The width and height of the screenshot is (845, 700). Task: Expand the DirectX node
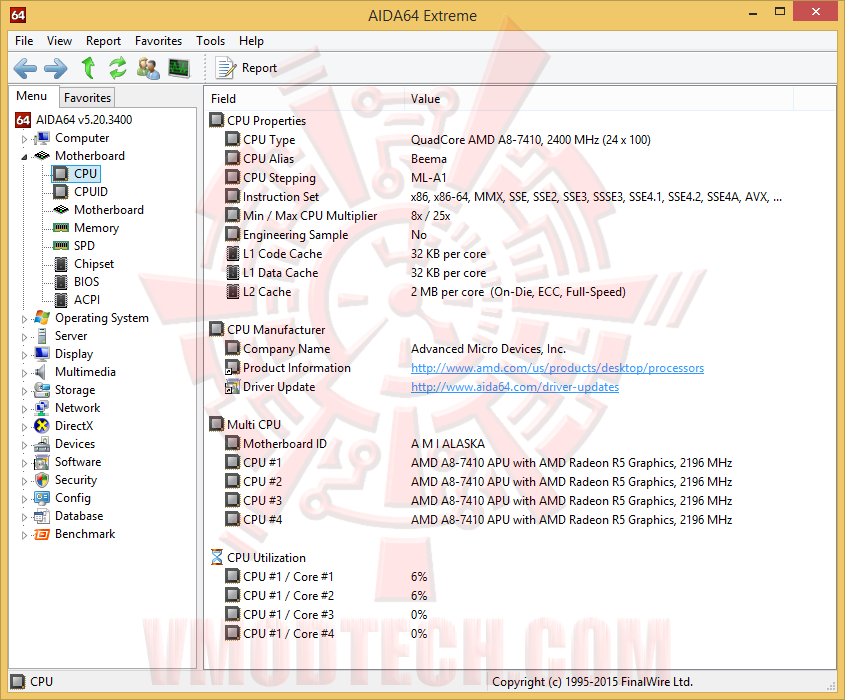coord(24,427)
